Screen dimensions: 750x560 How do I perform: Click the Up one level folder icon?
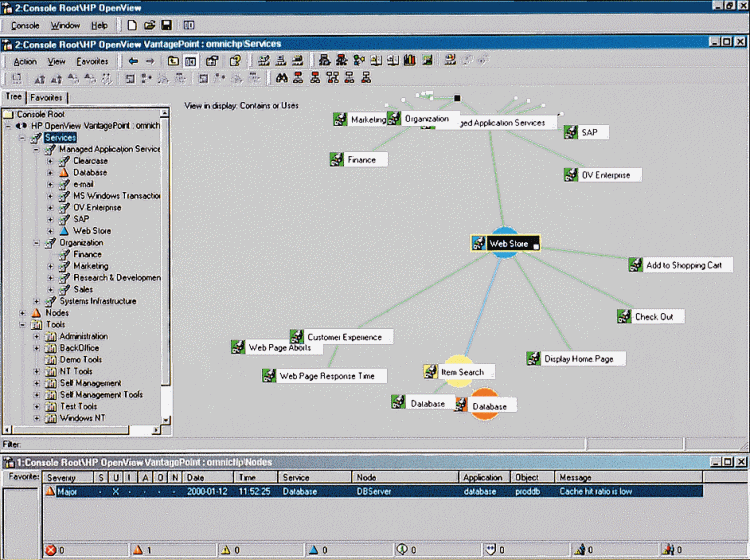(173, 61)
